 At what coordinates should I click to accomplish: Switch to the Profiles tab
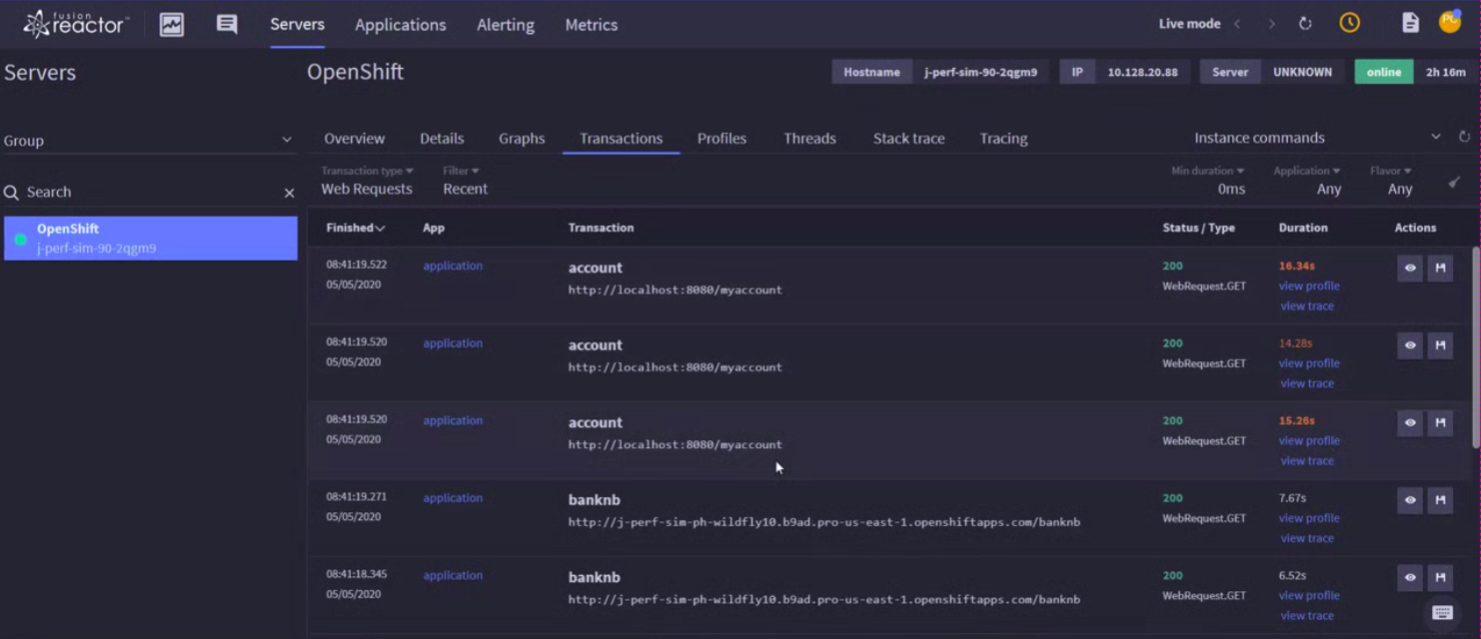point(722,139)
